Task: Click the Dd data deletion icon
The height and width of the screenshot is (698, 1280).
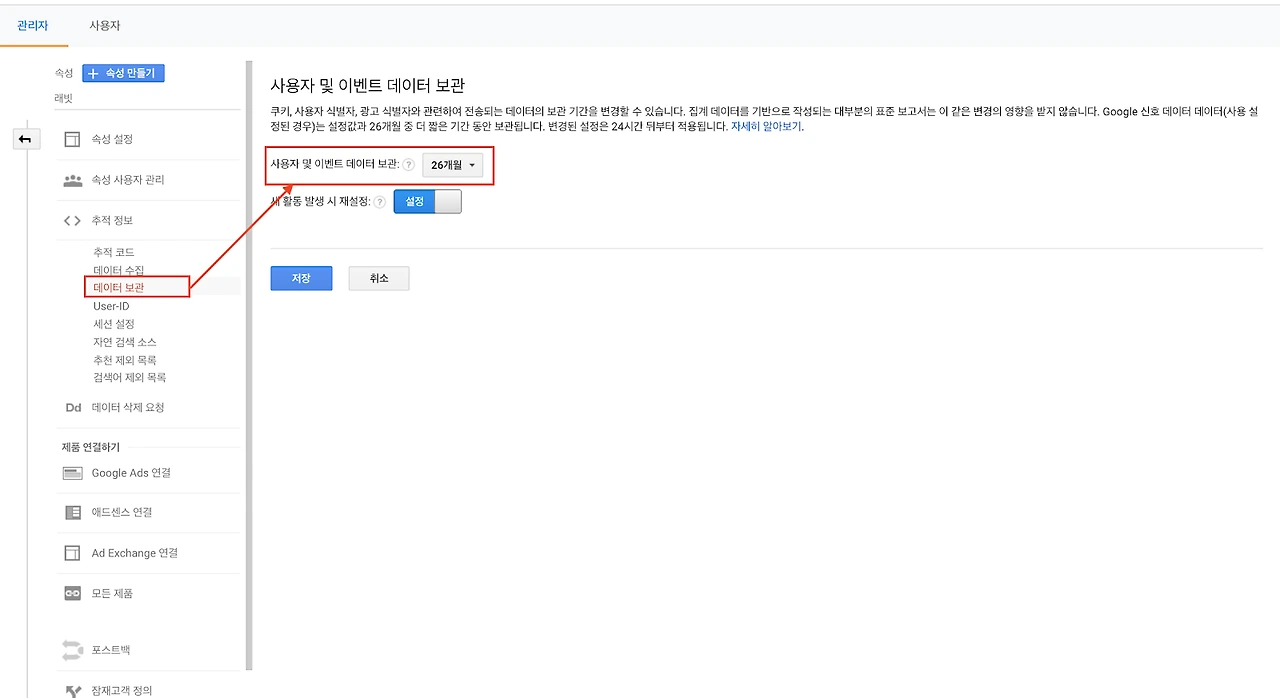Action: (x=73, y=407)
